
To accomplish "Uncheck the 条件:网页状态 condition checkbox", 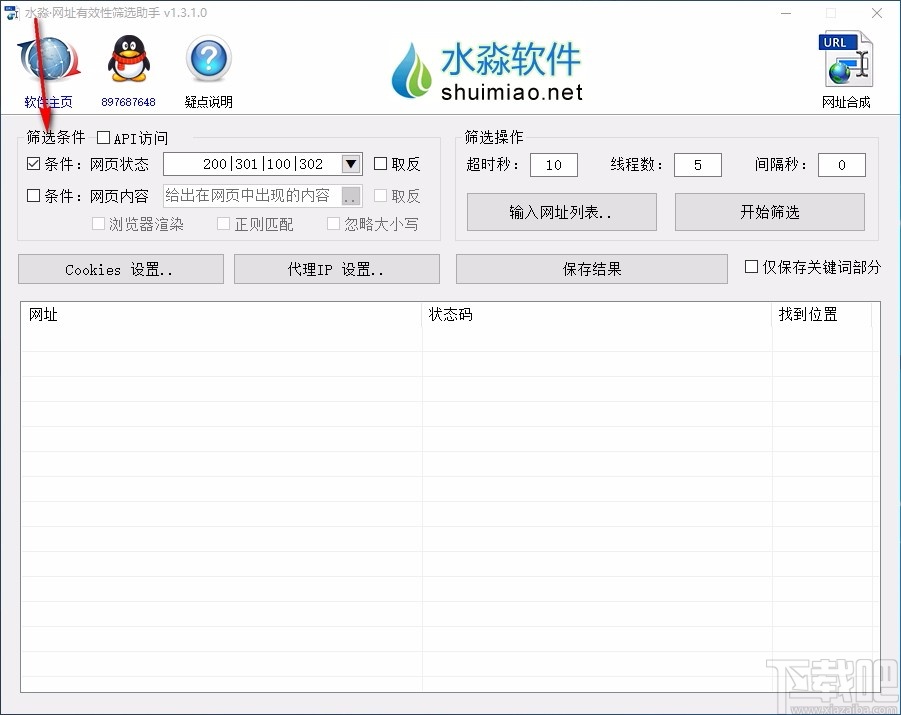I will [x=33, y=163].
